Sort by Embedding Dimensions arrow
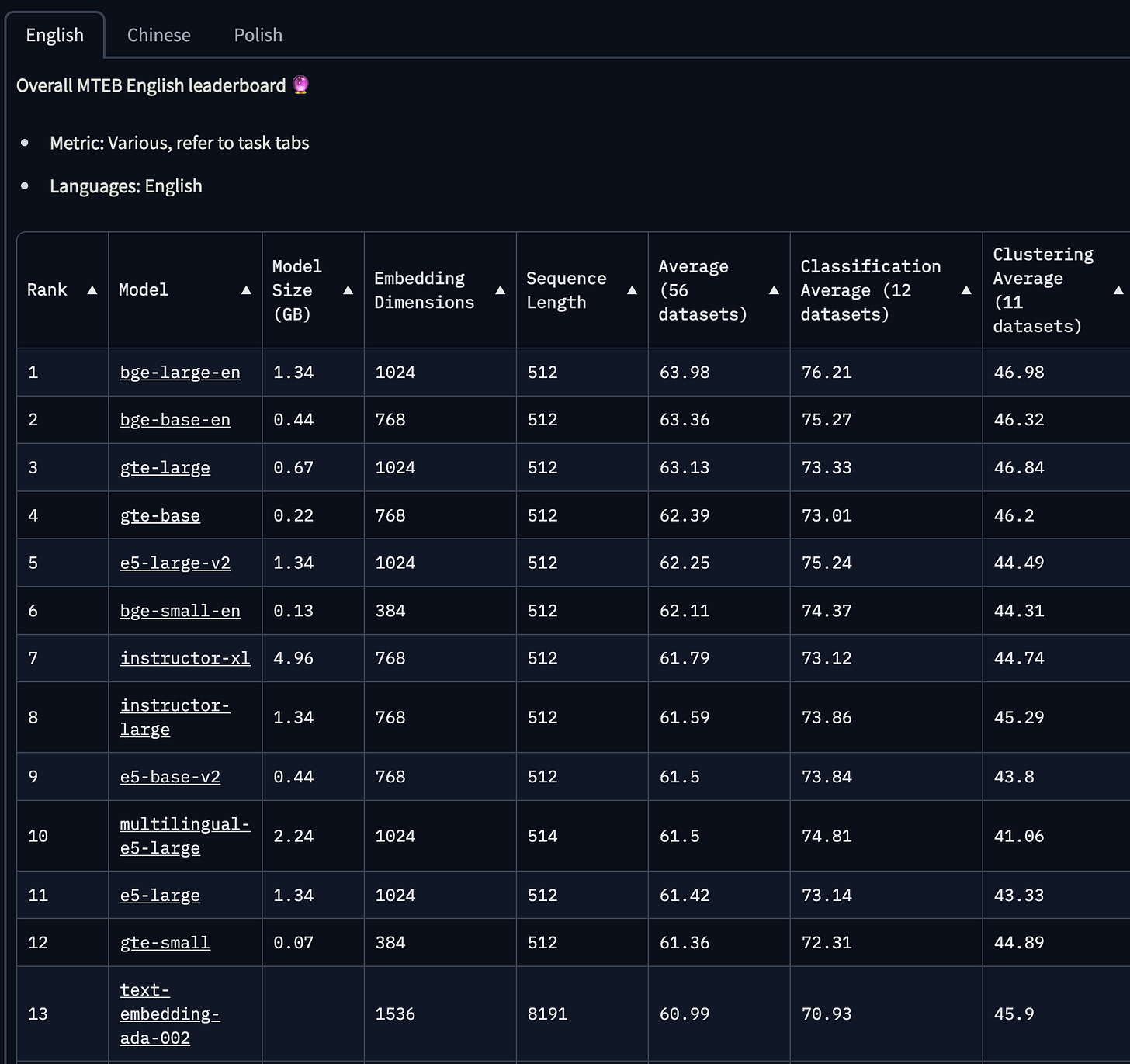This screenshot has width=1130, height=1064. tap(500, 290)
